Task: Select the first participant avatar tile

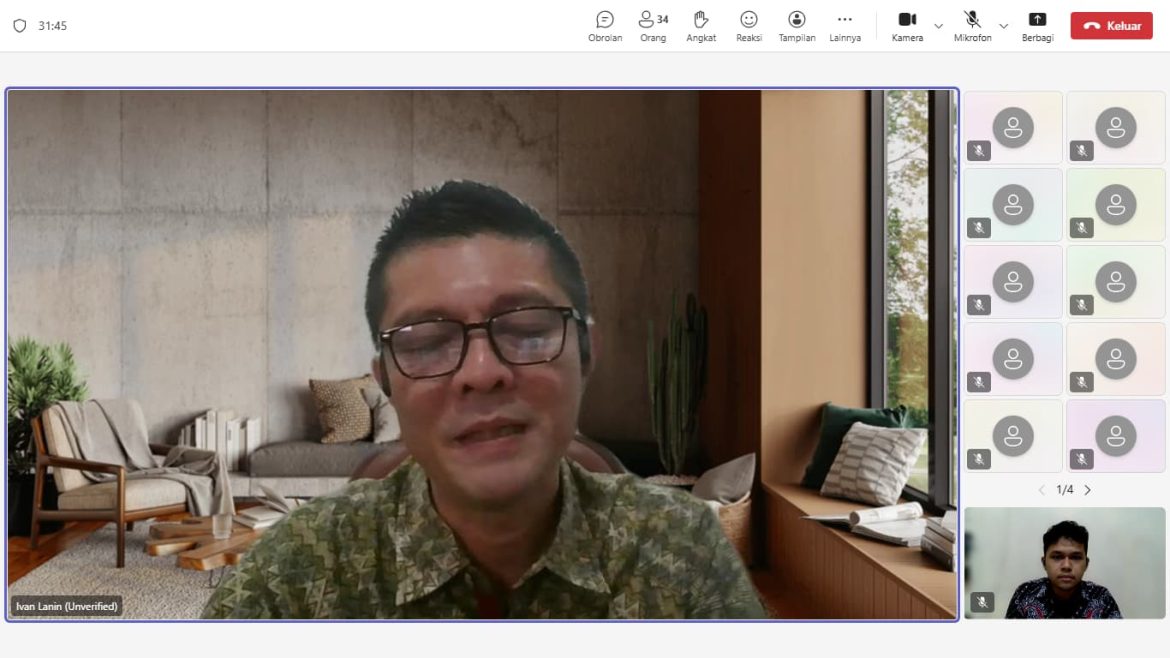Action: pos(1013,127)
